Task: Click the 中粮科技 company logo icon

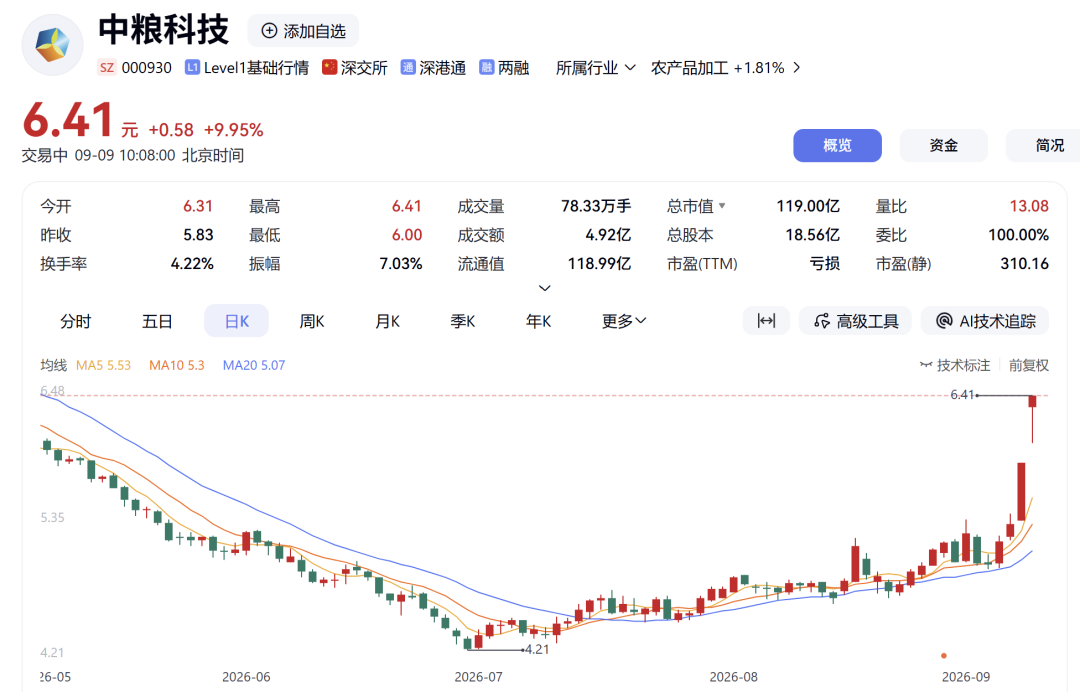Action: pyautogui.click(x=52, y=45)
